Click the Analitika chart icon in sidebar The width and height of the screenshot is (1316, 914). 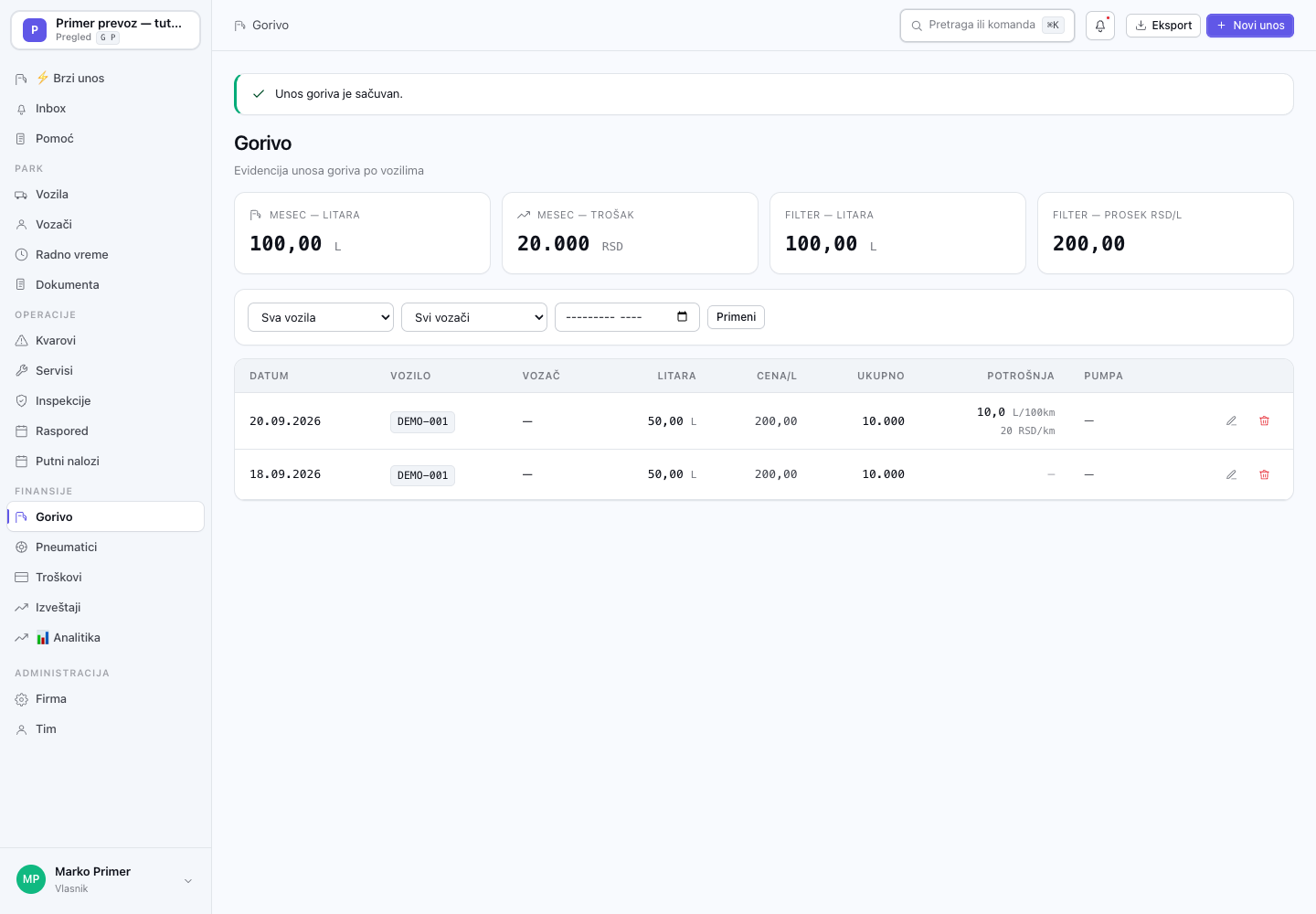43,638
